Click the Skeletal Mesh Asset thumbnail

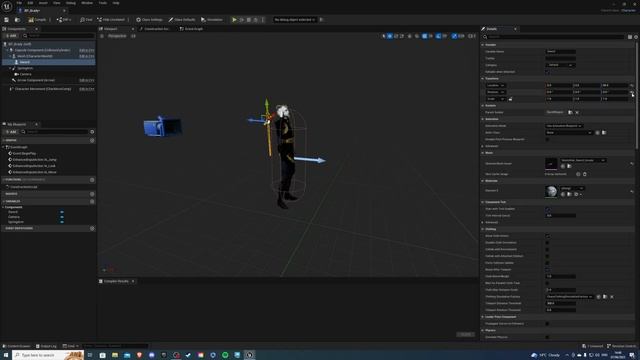[x=551, y=164]
